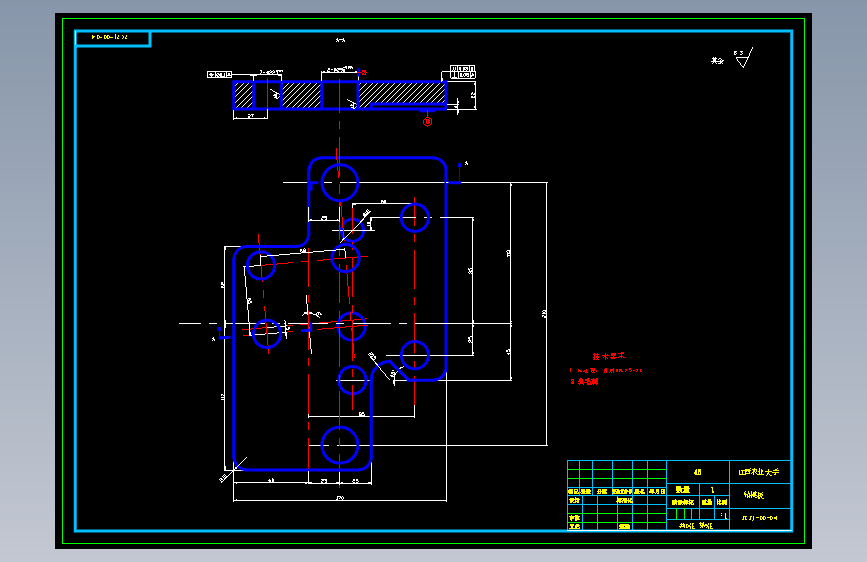Screen dimensions: 867x562
Task: Select the section cut marker on plan view's left
Action: click(x=220, y=335)
